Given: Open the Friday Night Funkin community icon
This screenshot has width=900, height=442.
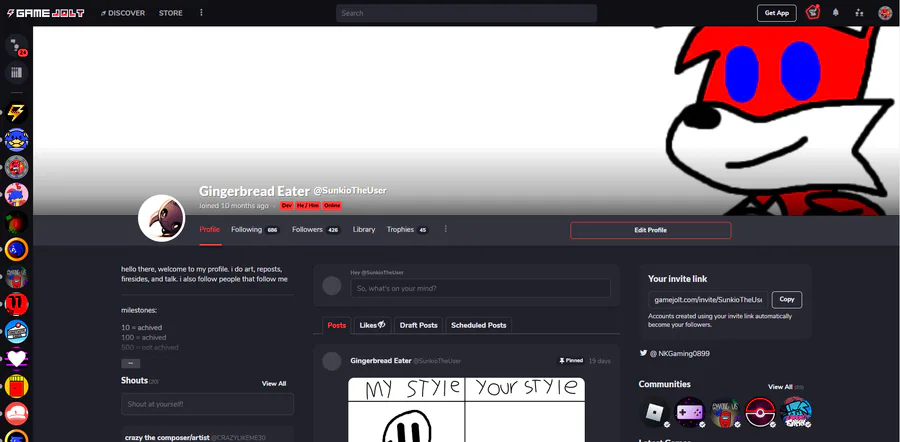Looking at the screenshot, I should (x=796, y=412).
